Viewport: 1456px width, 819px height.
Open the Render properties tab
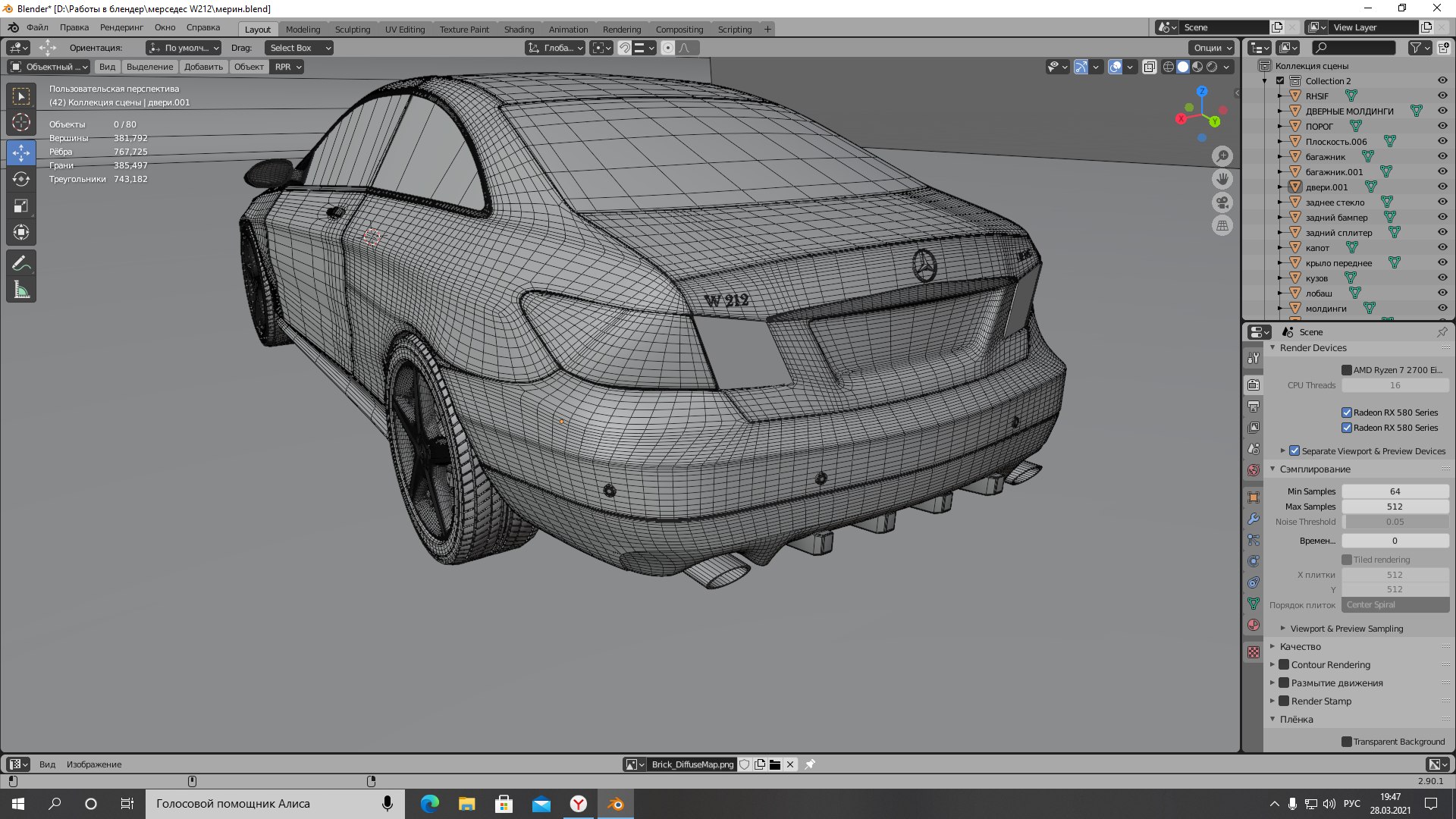(x=1254, y=385)
